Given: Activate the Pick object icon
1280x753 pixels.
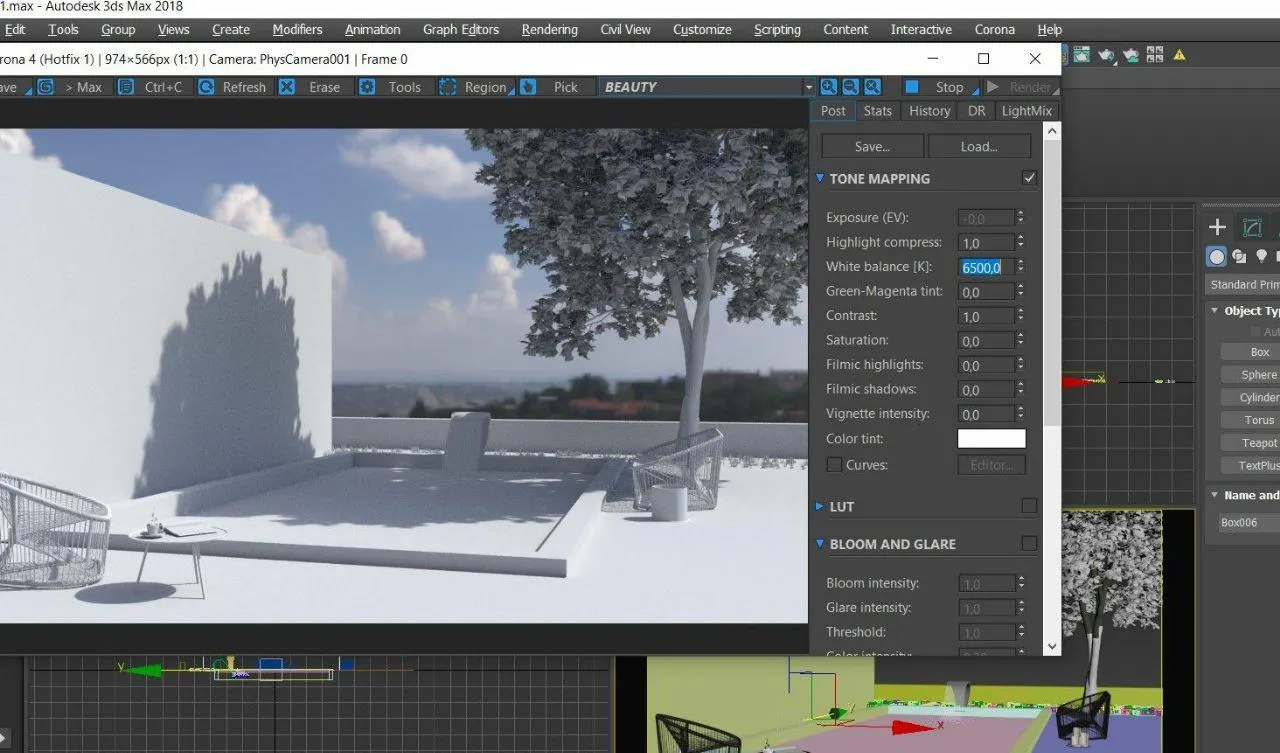Looking at the screenshot, I should coord(528,87).
